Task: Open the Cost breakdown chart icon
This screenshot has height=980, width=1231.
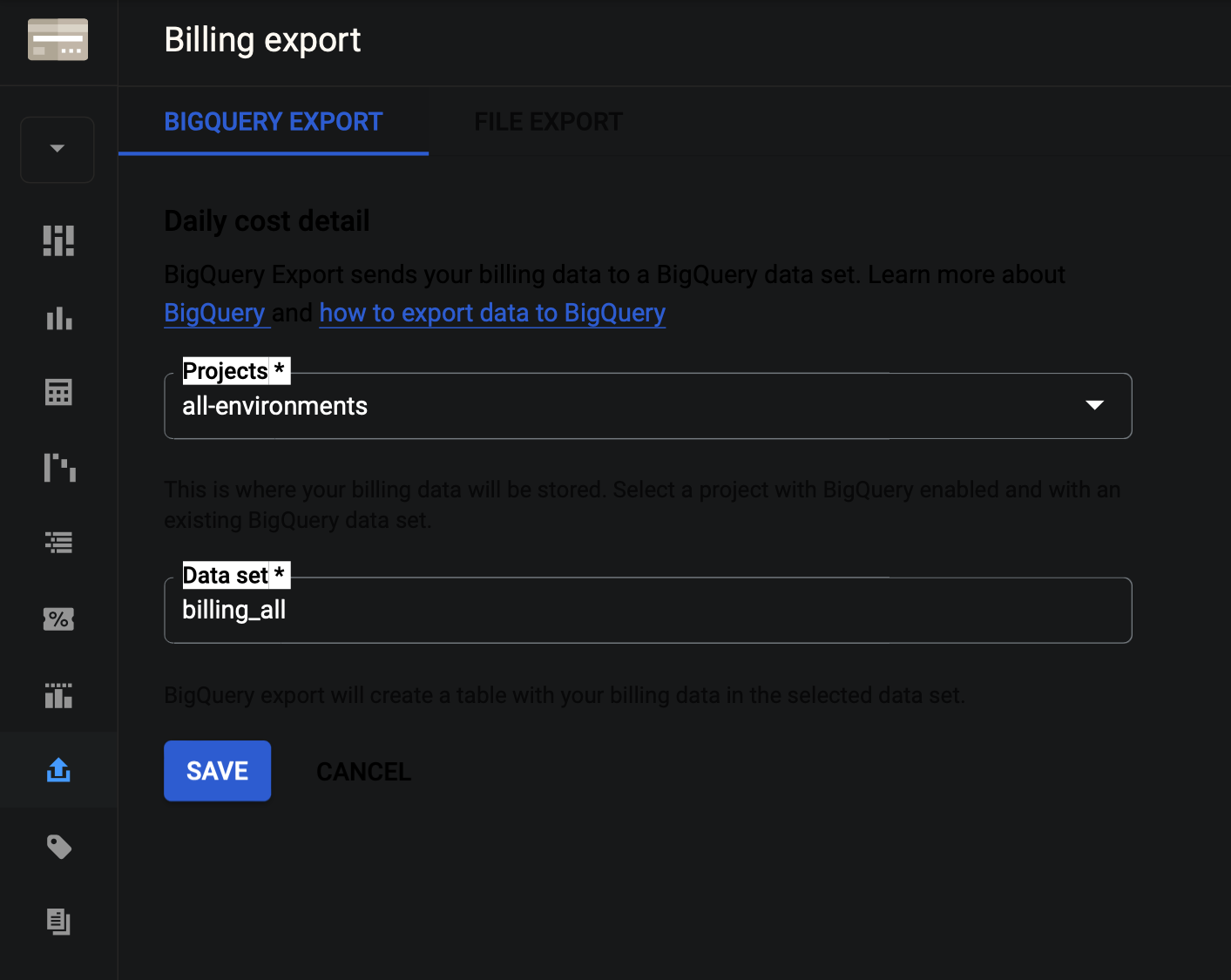Action: click(57, 468)
